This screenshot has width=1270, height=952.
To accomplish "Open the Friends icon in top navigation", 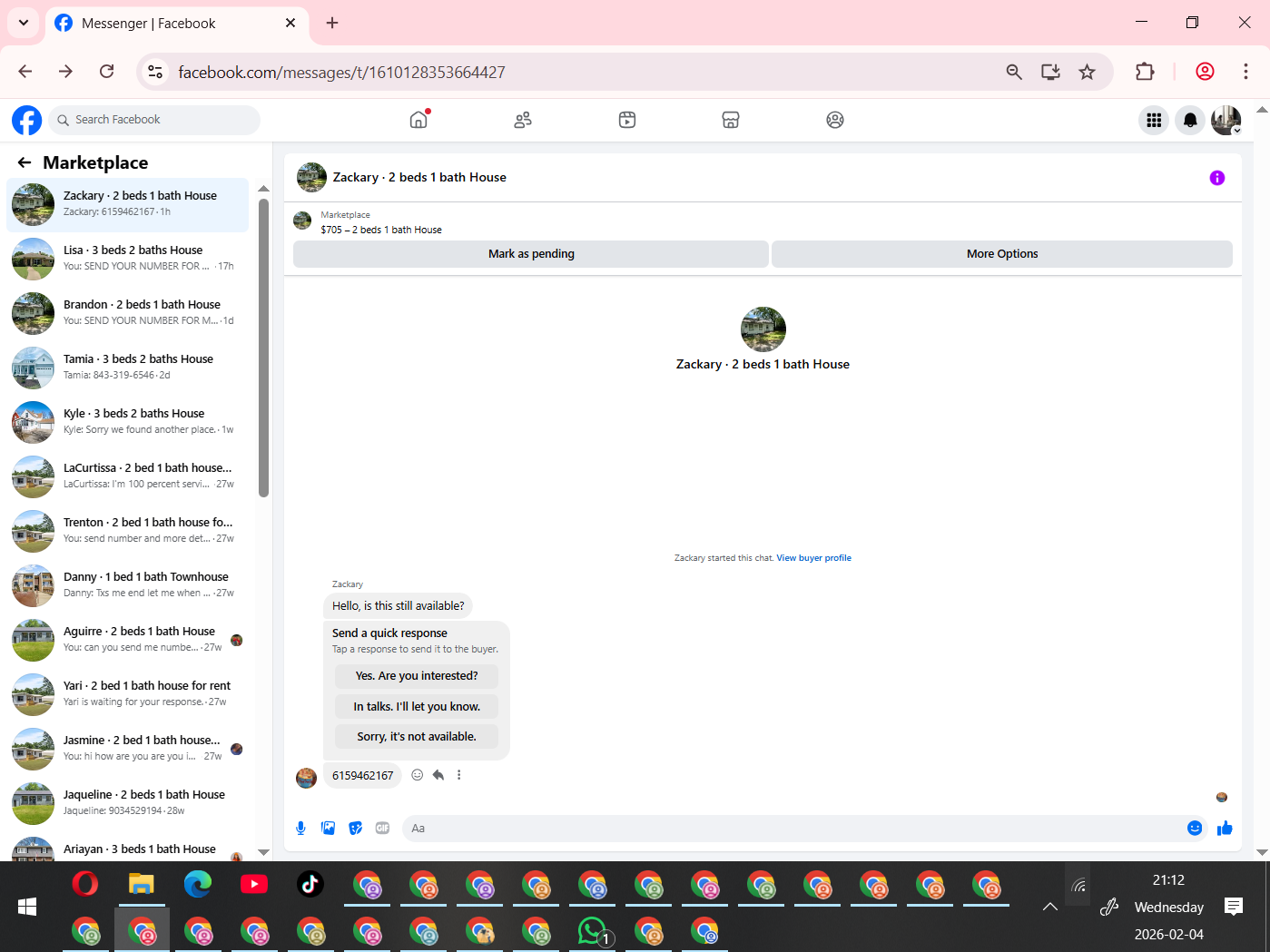I will pyautogui.click(x=523, y=120).
